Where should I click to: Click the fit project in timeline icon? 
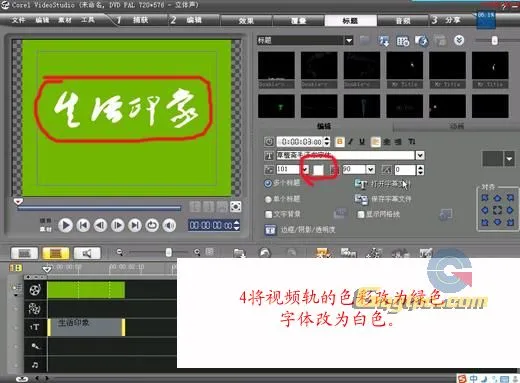click(210, 252)
